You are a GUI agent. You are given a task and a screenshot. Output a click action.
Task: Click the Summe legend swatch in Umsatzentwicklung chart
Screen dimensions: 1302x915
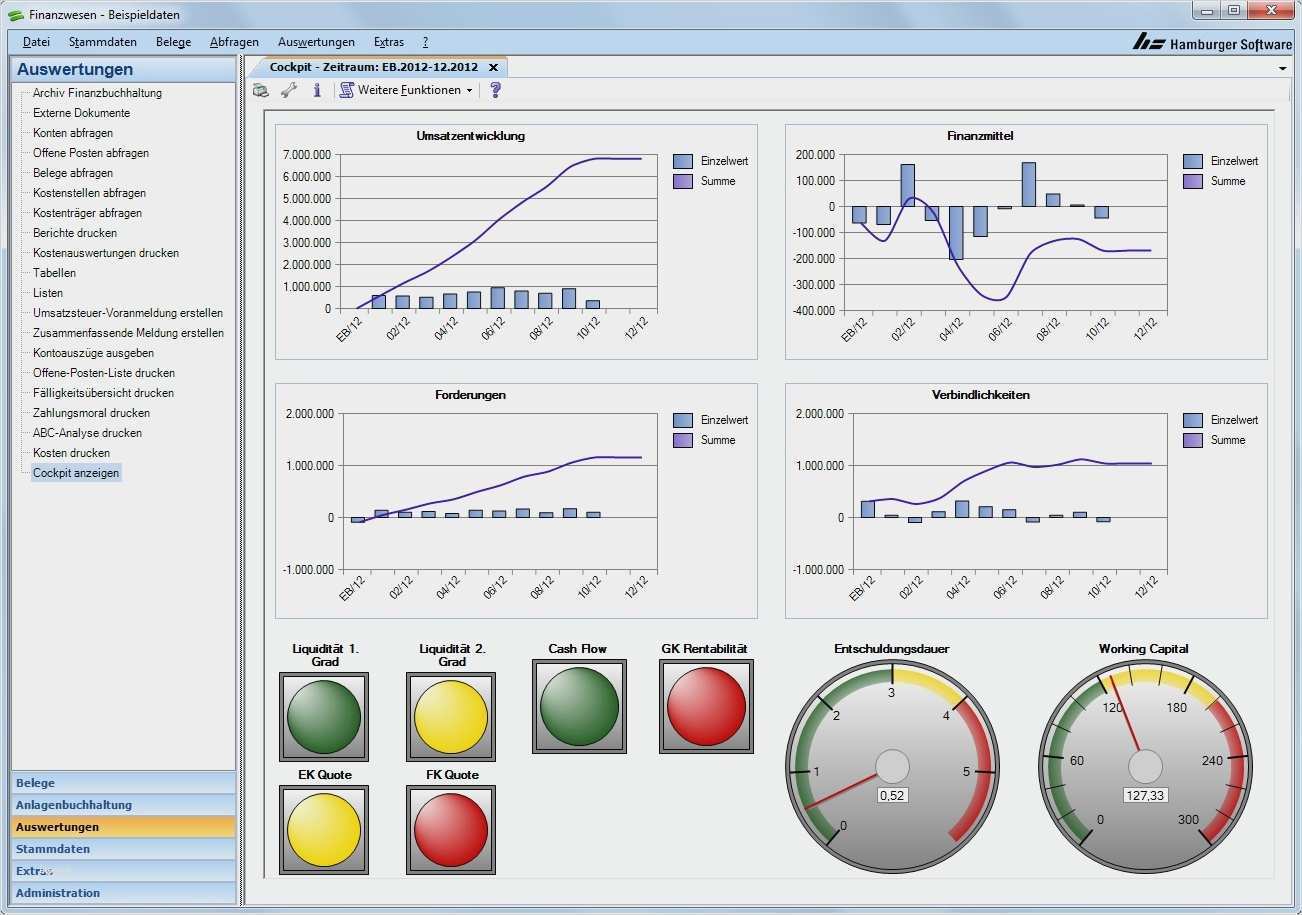pyautogui.click(x=683, y=181)
